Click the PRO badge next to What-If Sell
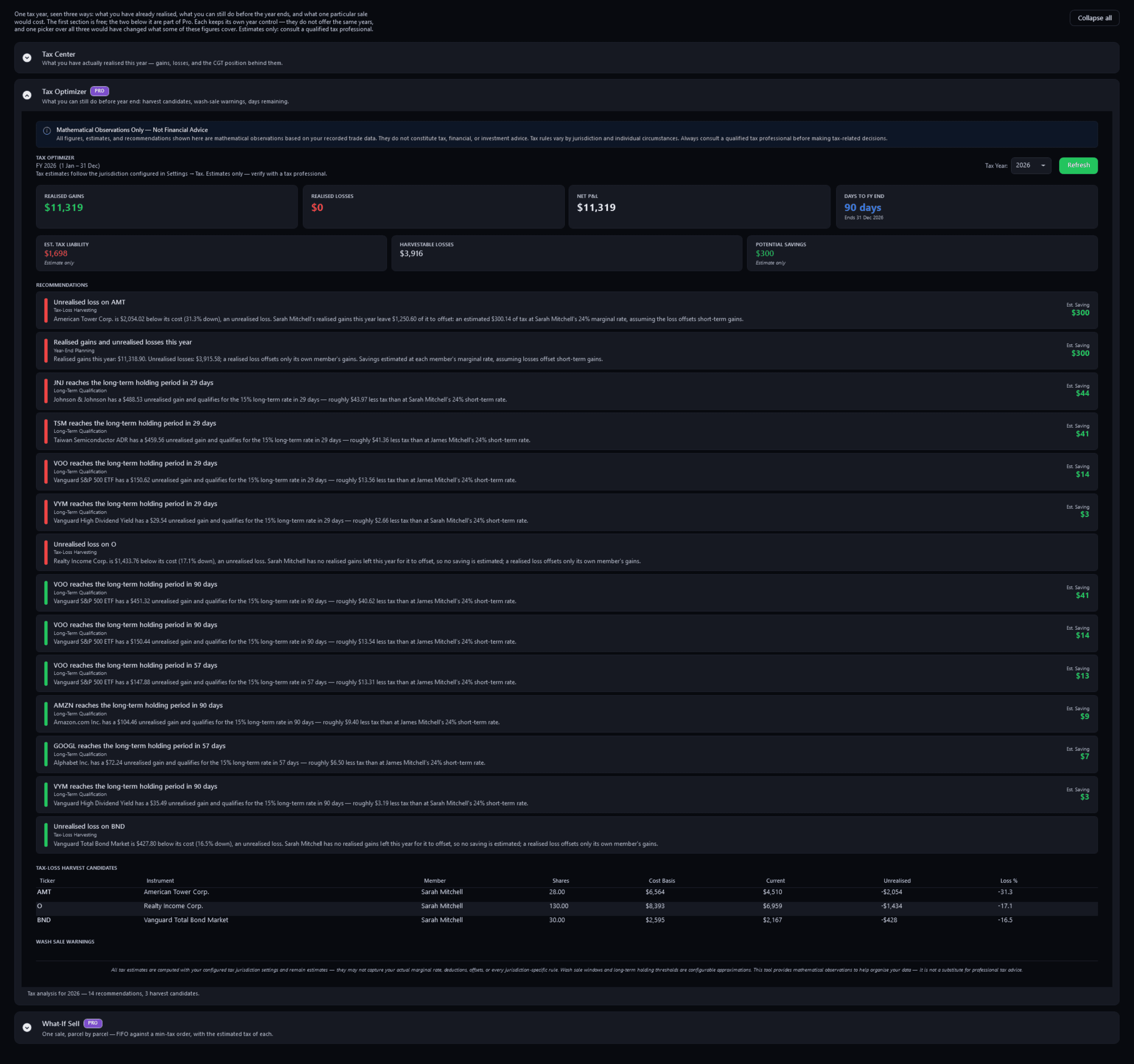The width and height of the screenshot is (1134, 1064). [x=93, y=1023]
